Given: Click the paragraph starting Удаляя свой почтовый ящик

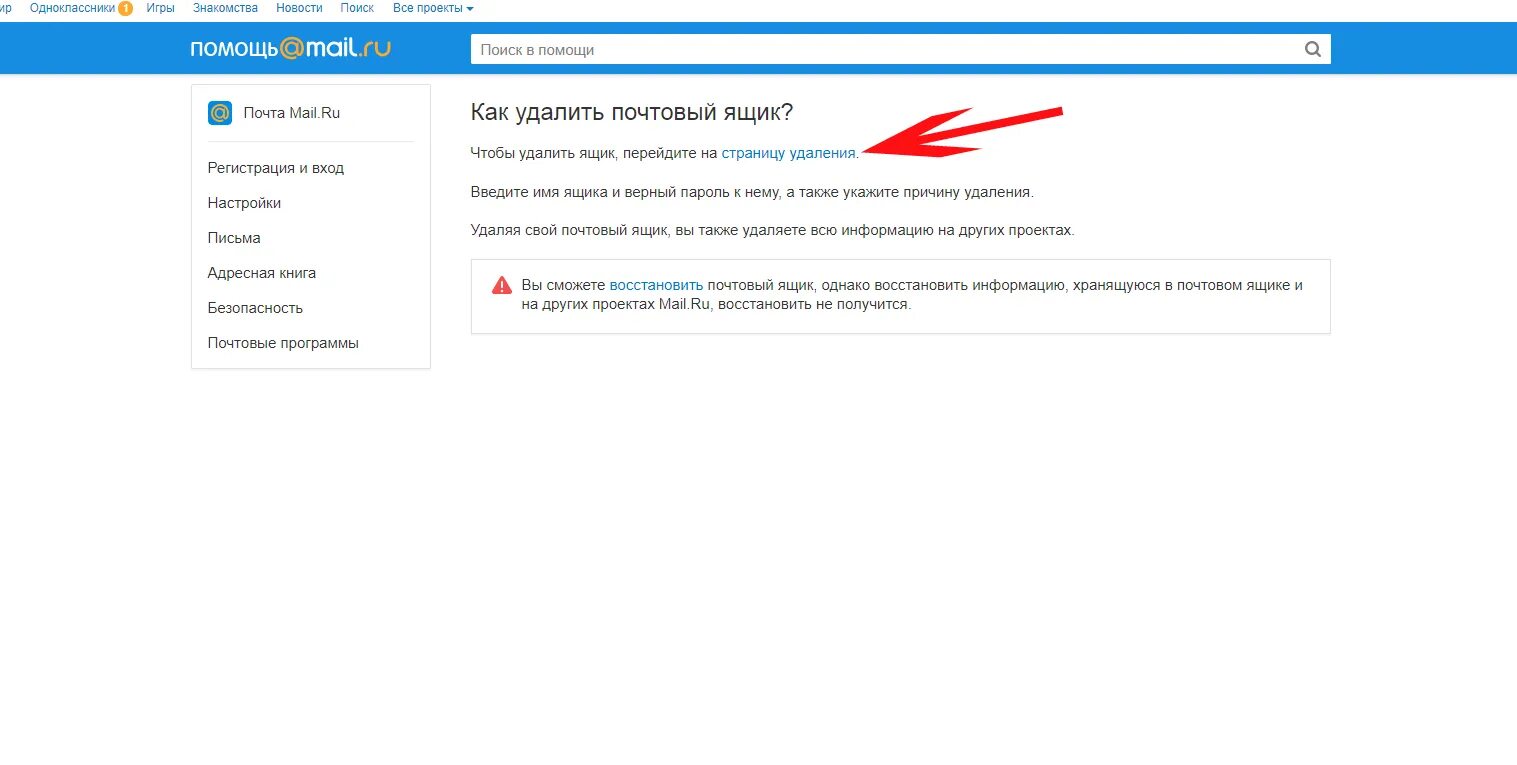Looking at the screenshot, I should [772, 230].
